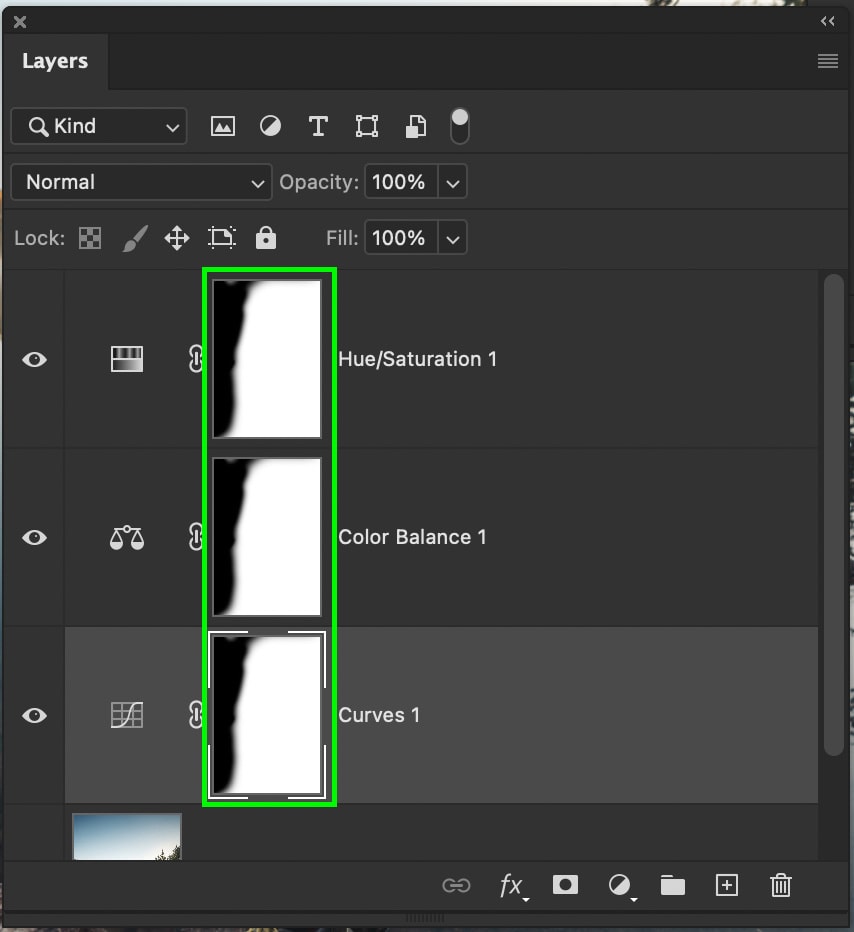Open the fx layer style menu
854x932 pixels.
(x=513, y=886)
